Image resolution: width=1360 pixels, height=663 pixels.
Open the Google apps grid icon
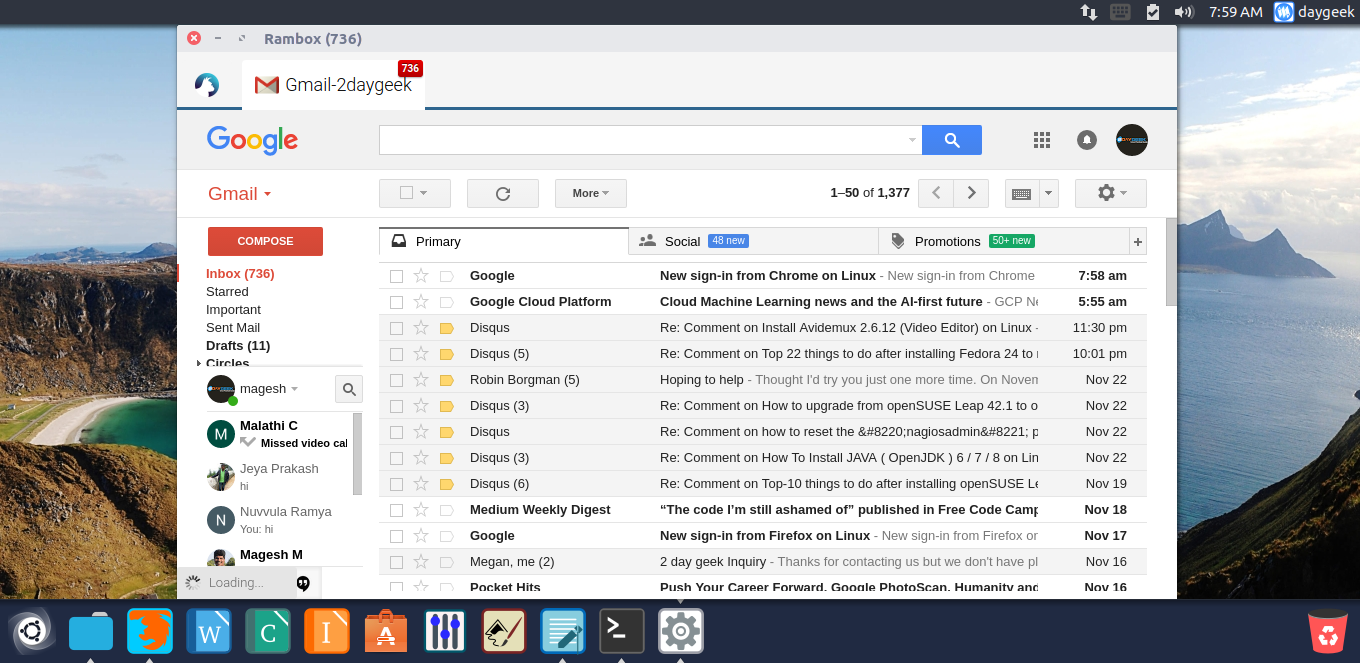tap(1041, 140)
